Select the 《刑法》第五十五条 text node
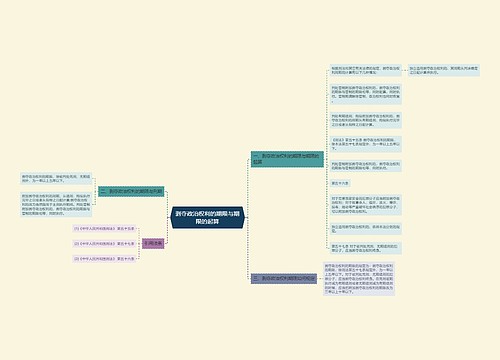This screenshot has width=500, height=360. [365, 144]
